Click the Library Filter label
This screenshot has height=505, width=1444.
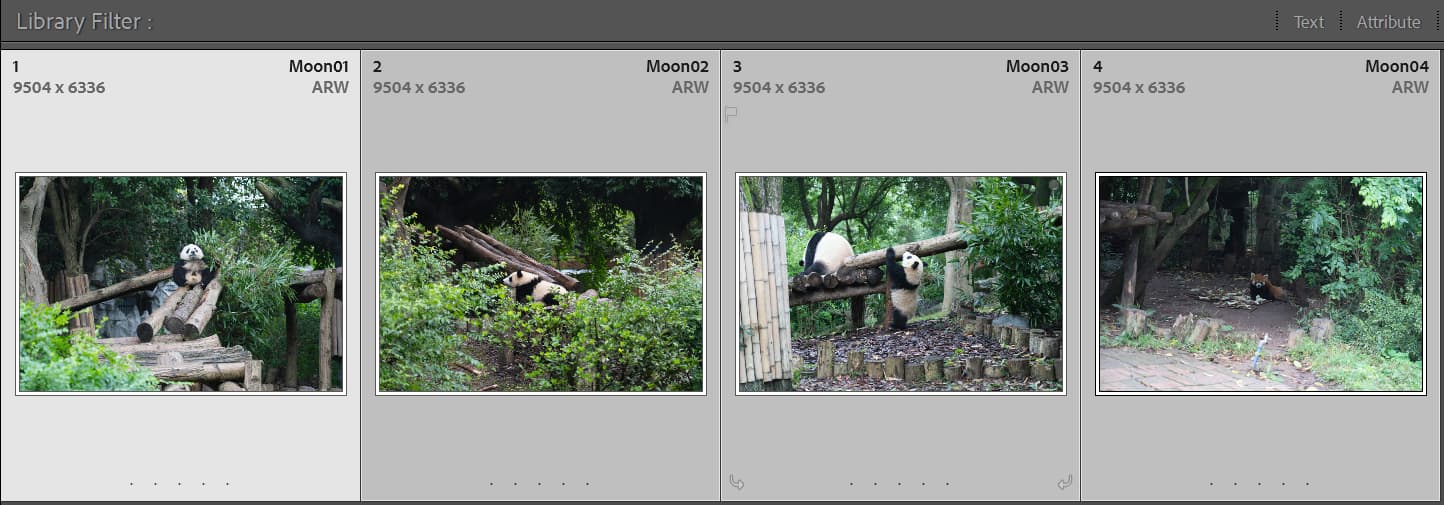click(84, 22)
